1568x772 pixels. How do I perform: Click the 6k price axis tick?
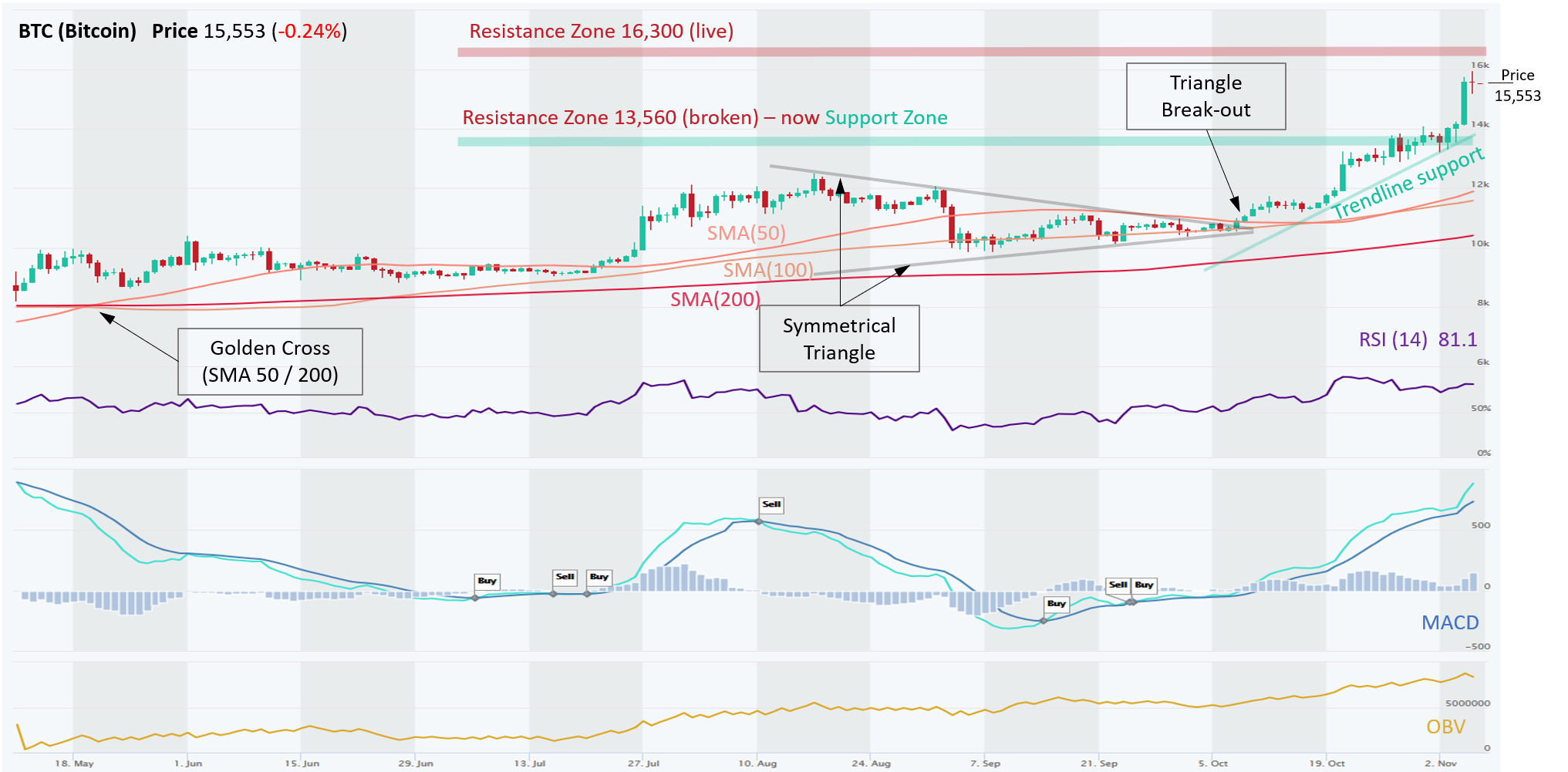[x=1483, y=362]
